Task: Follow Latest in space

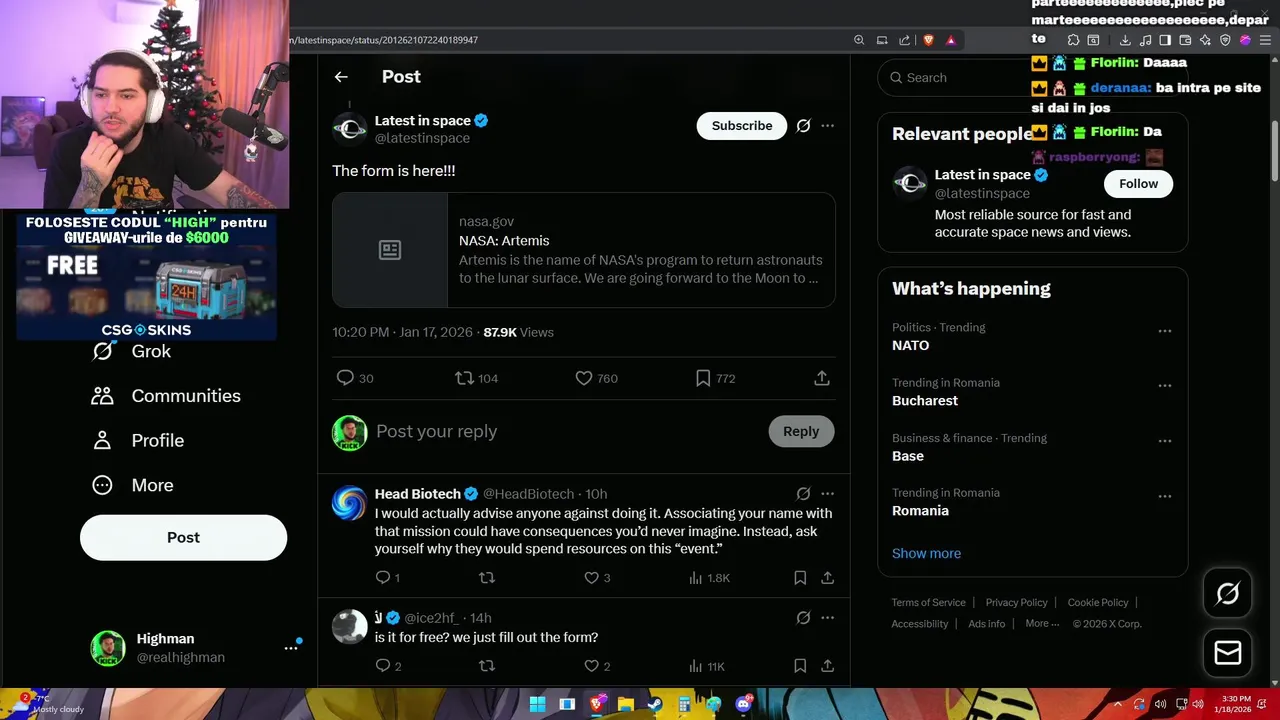Action: (x=1138, y=184)
